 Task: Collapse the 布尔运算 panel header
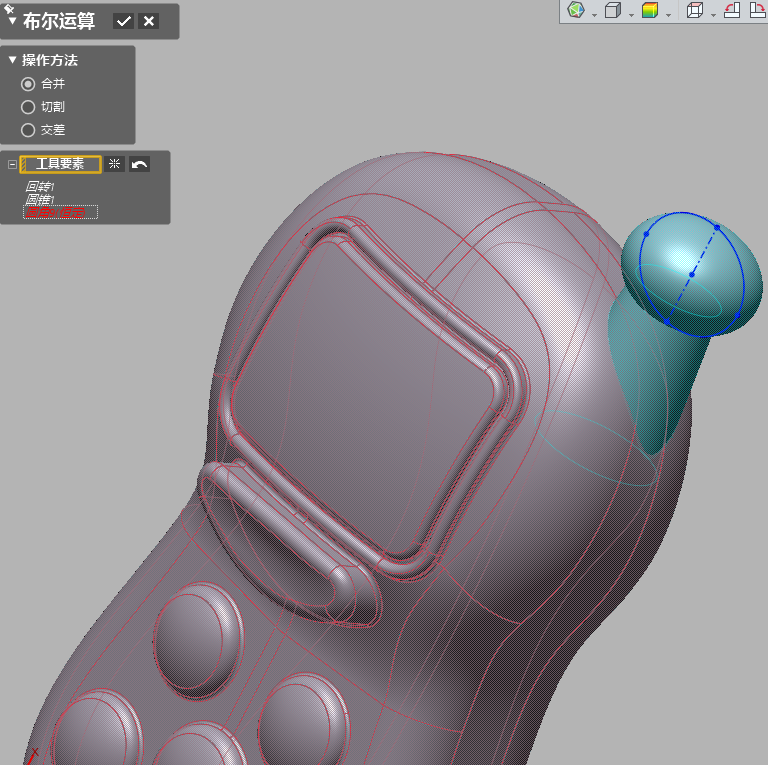pos(12,21)
